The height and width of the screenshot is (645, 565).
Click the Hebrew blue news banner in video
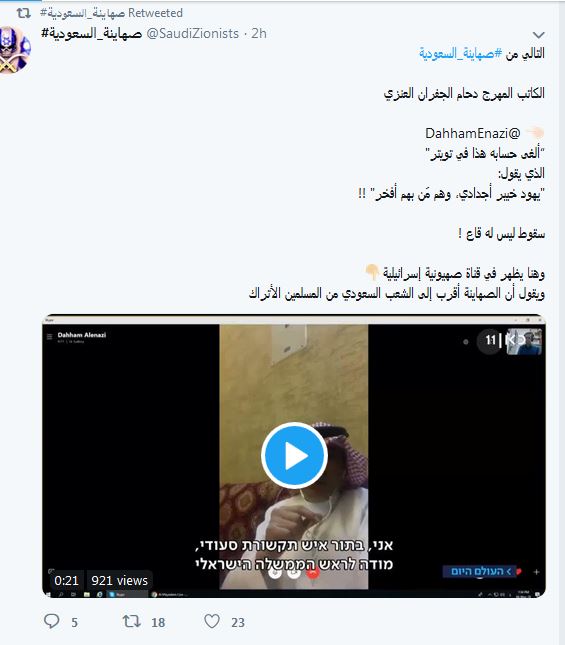point(480,571)
